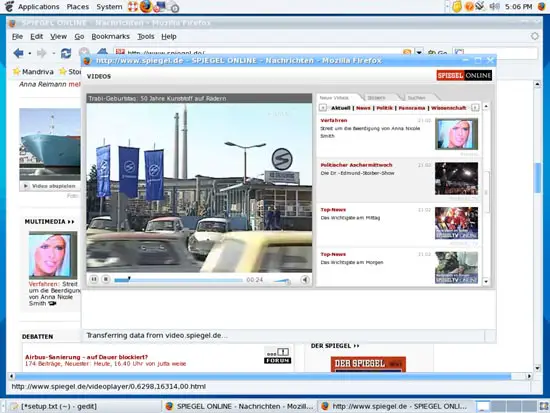Click the SPIEGEL ONLINE logo in the popup
550x413 pixels.
click(464, 75)
